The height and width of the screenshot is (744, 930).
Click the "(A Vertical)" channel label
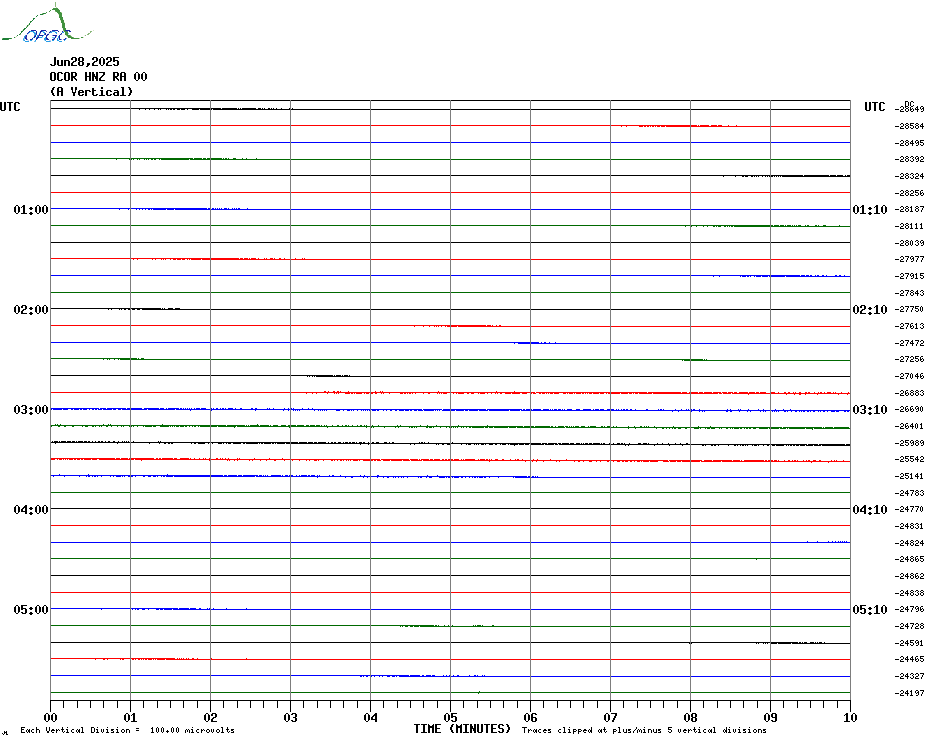91,92
